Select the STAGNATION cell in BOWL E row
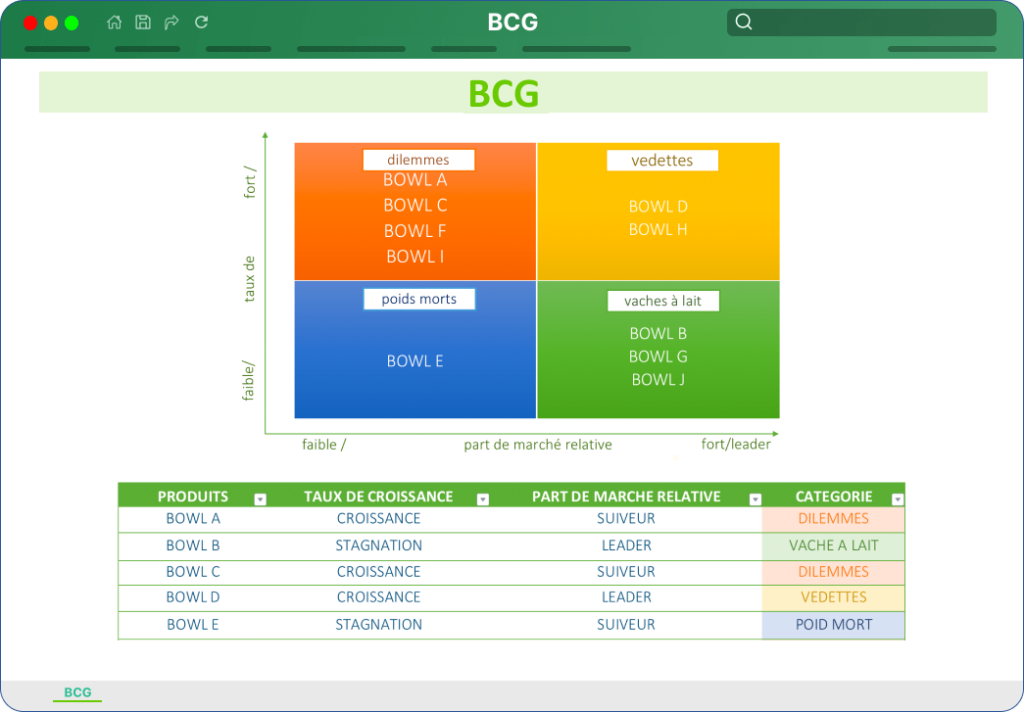1024x712 pixels. point(379,624)
